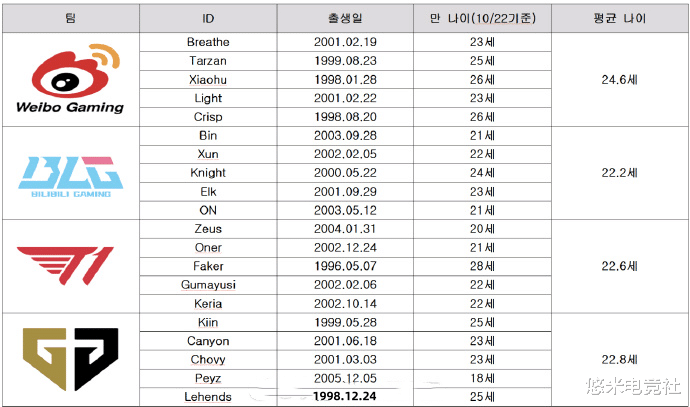Click the Chinese watermark text at bottom right
This screenshot has height=407, width=690.
point(633,386)
